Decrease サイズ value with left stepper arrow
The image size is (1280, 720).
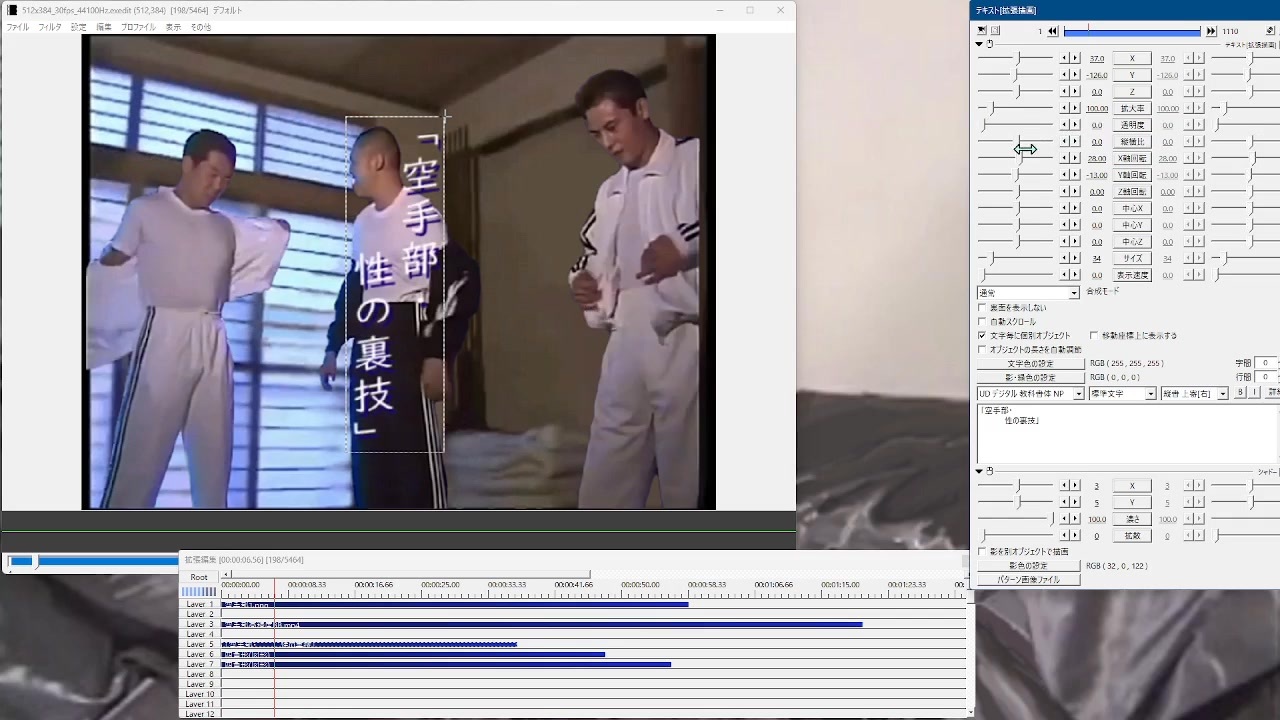(x=1065, y=259)
